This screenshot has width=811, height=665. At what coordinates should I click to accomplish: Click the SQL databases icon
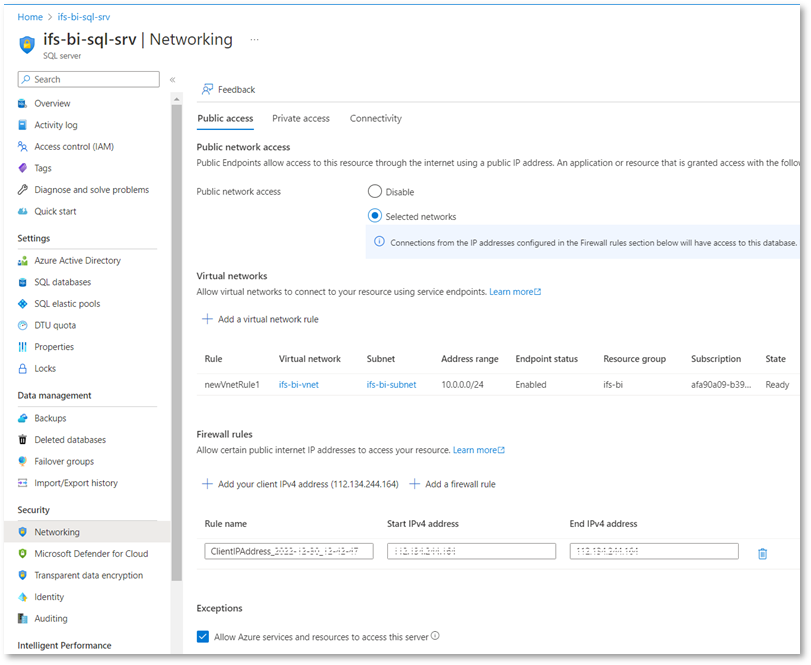(22, 282)
